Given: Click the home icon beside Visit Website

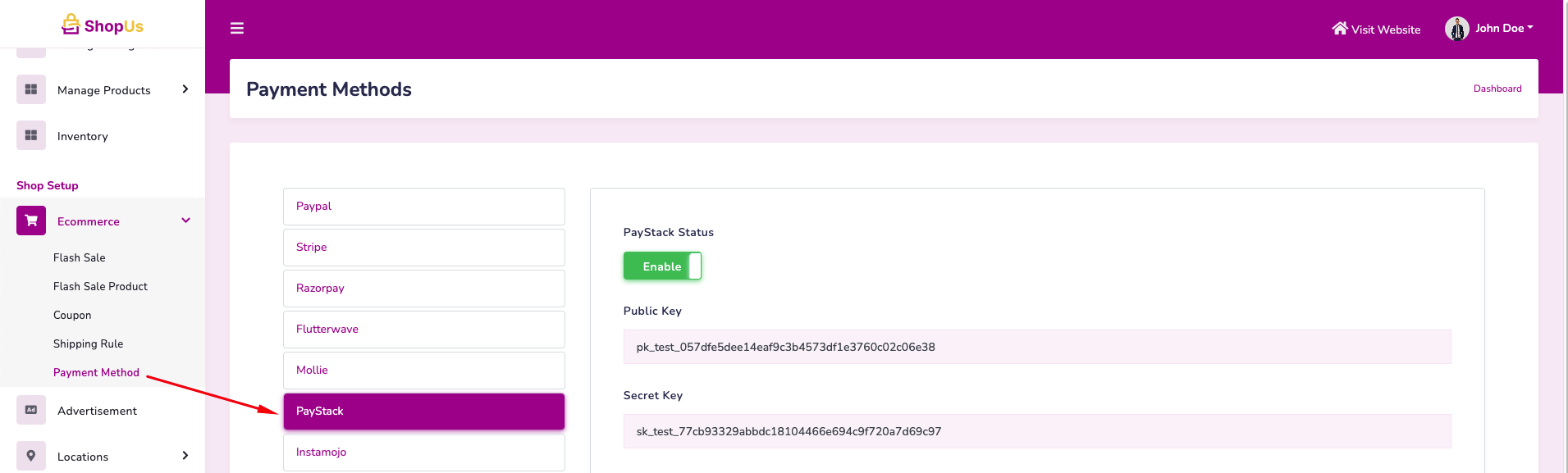Looking at the screenshot, I should coord(1339,29).
